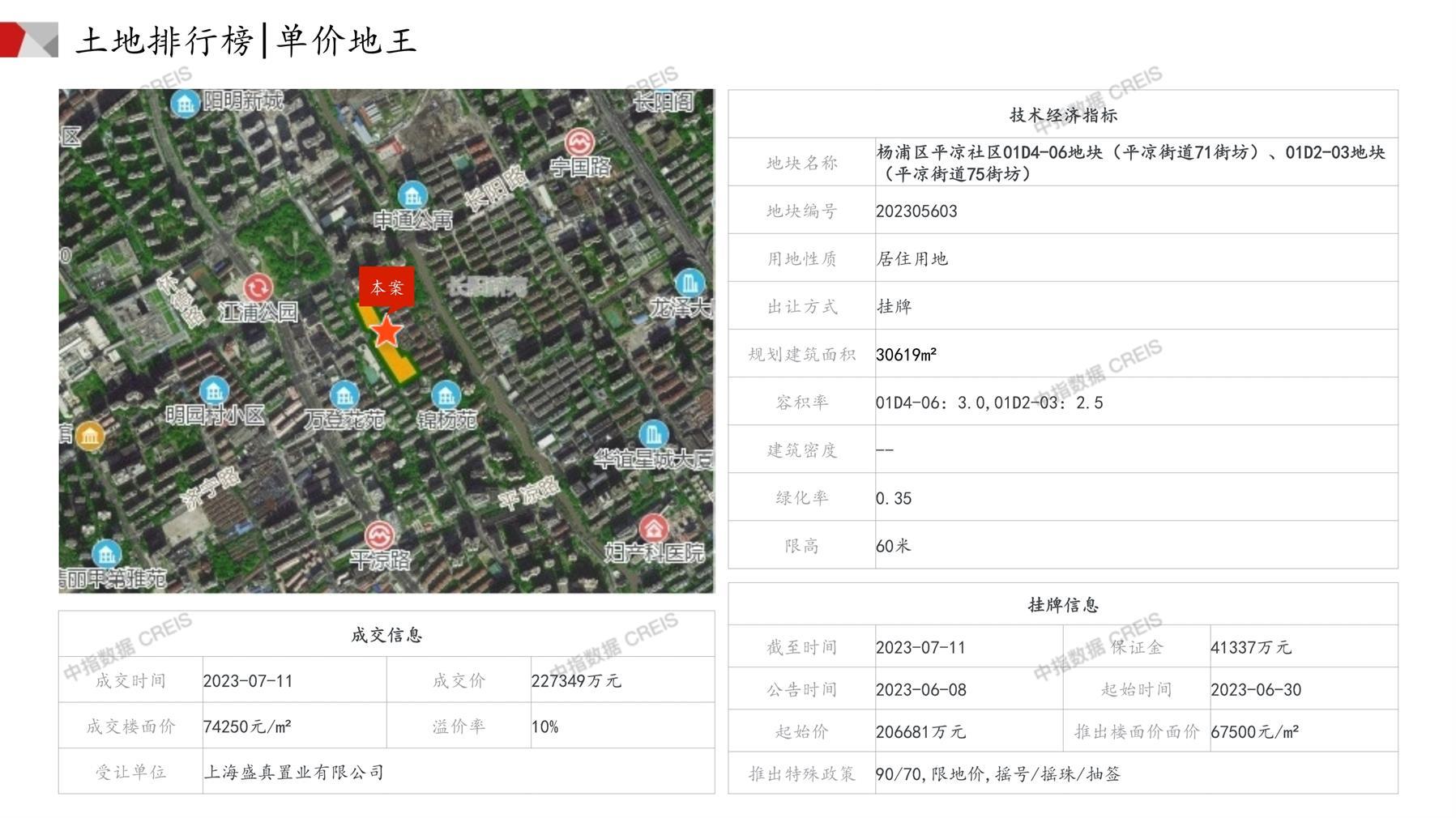Image resolution: width=1456 pixels, height=818 pixels.
Task: Click the red logo beside the slide title
Action: click(x=28, y=40)
